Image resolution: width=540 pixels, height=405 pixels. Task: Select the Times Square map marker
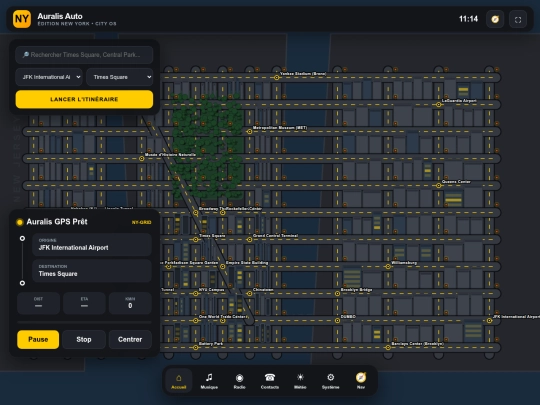196,239
